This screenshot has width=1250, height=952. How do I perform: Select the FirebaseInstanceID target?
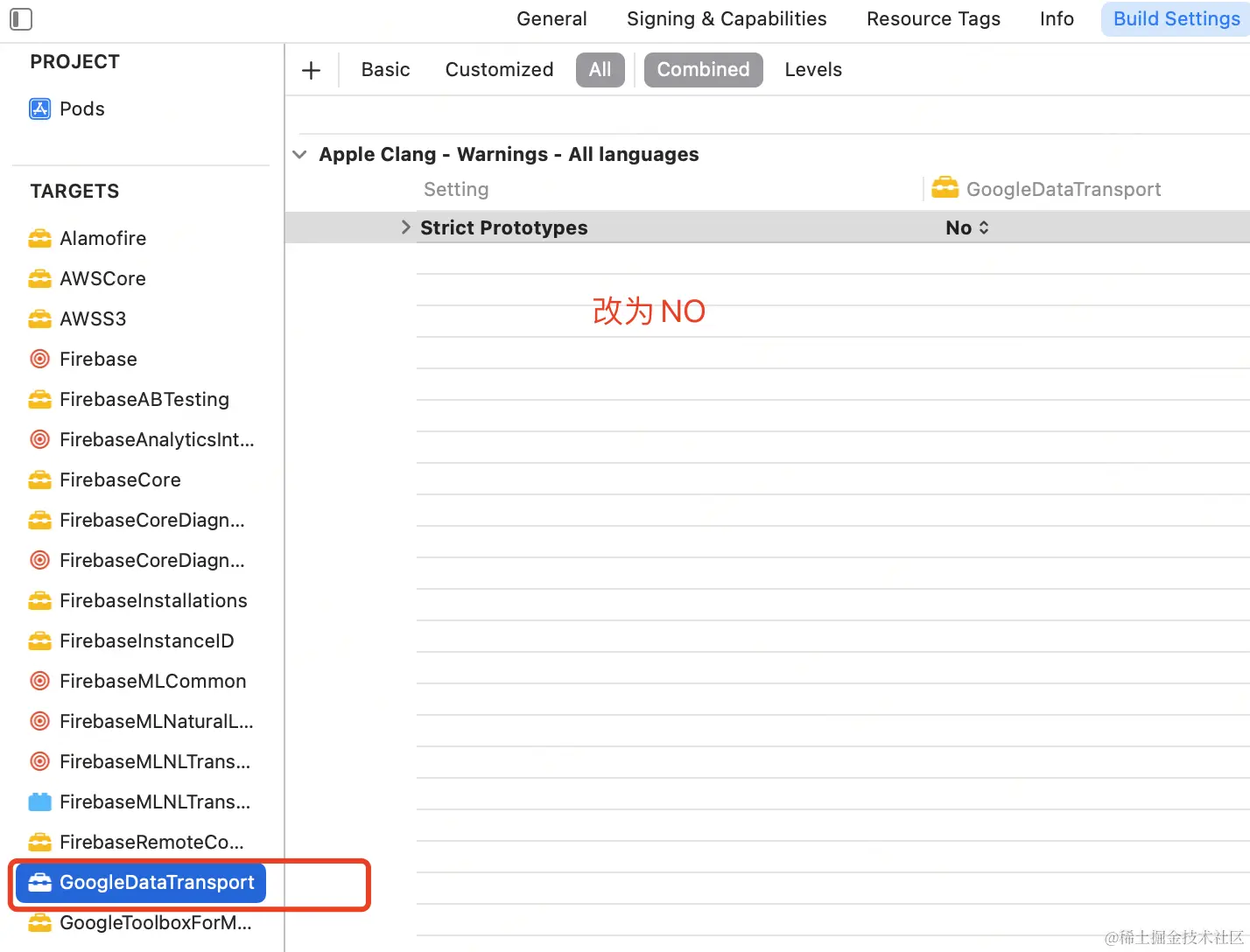[x=147, y=640]
